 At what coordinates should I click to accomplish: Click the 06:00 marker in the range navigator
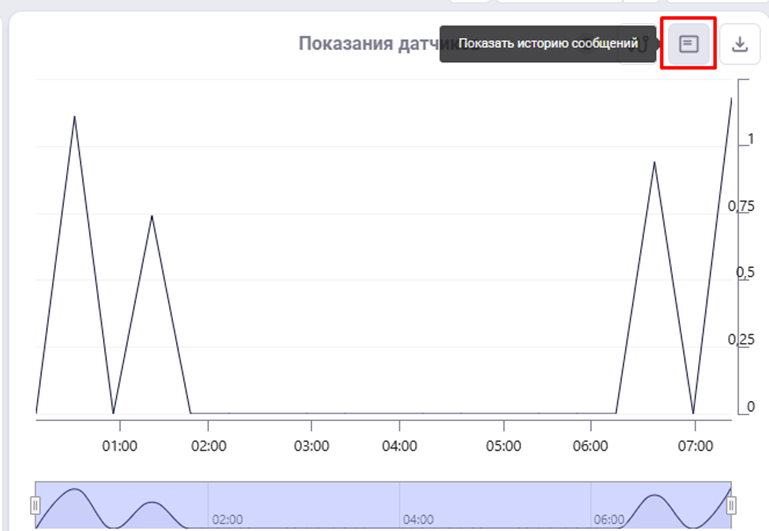click(x=609, y=520)
